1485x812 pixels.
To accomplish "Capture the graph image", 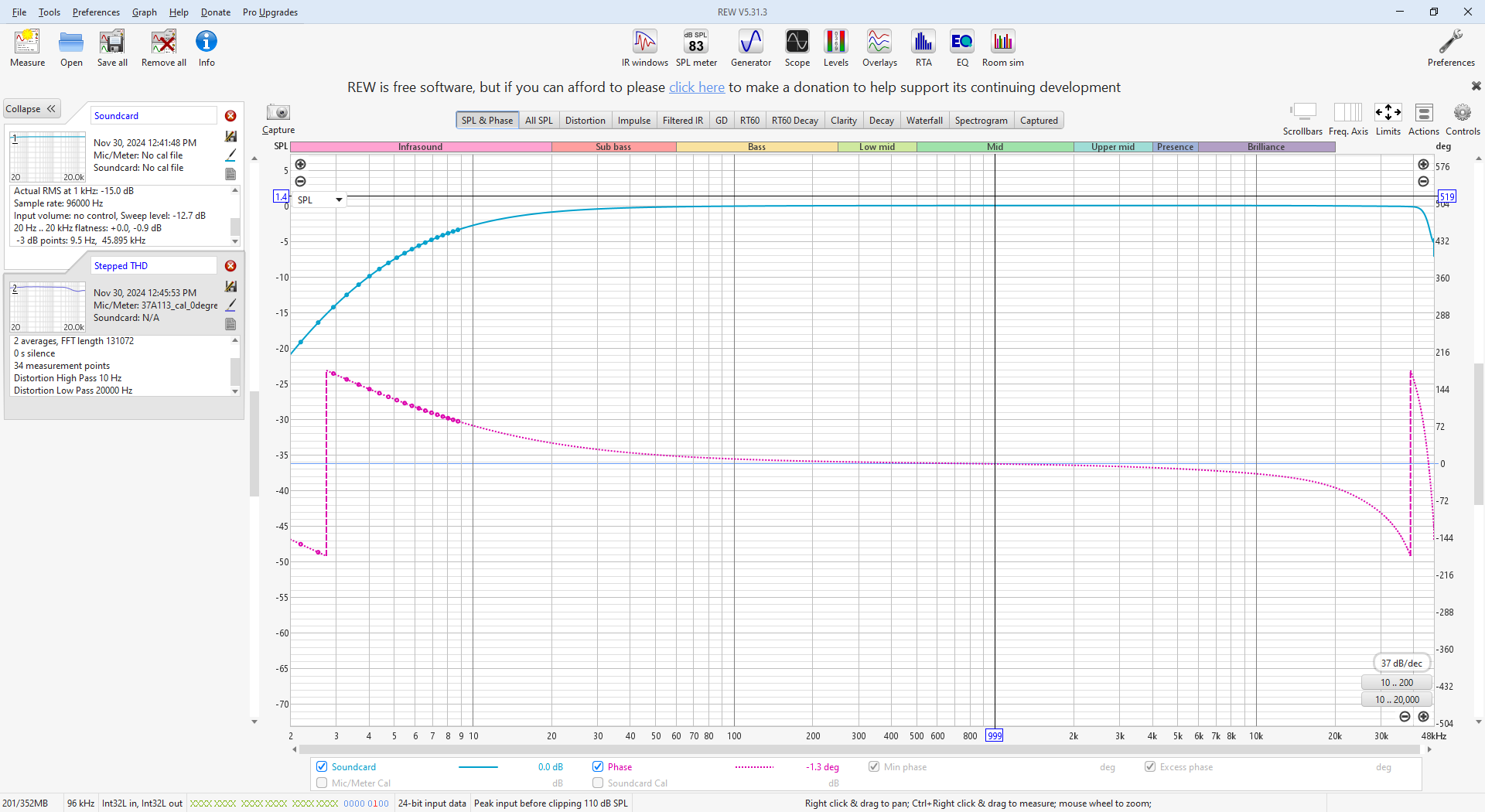I will (x=278, y=118).
